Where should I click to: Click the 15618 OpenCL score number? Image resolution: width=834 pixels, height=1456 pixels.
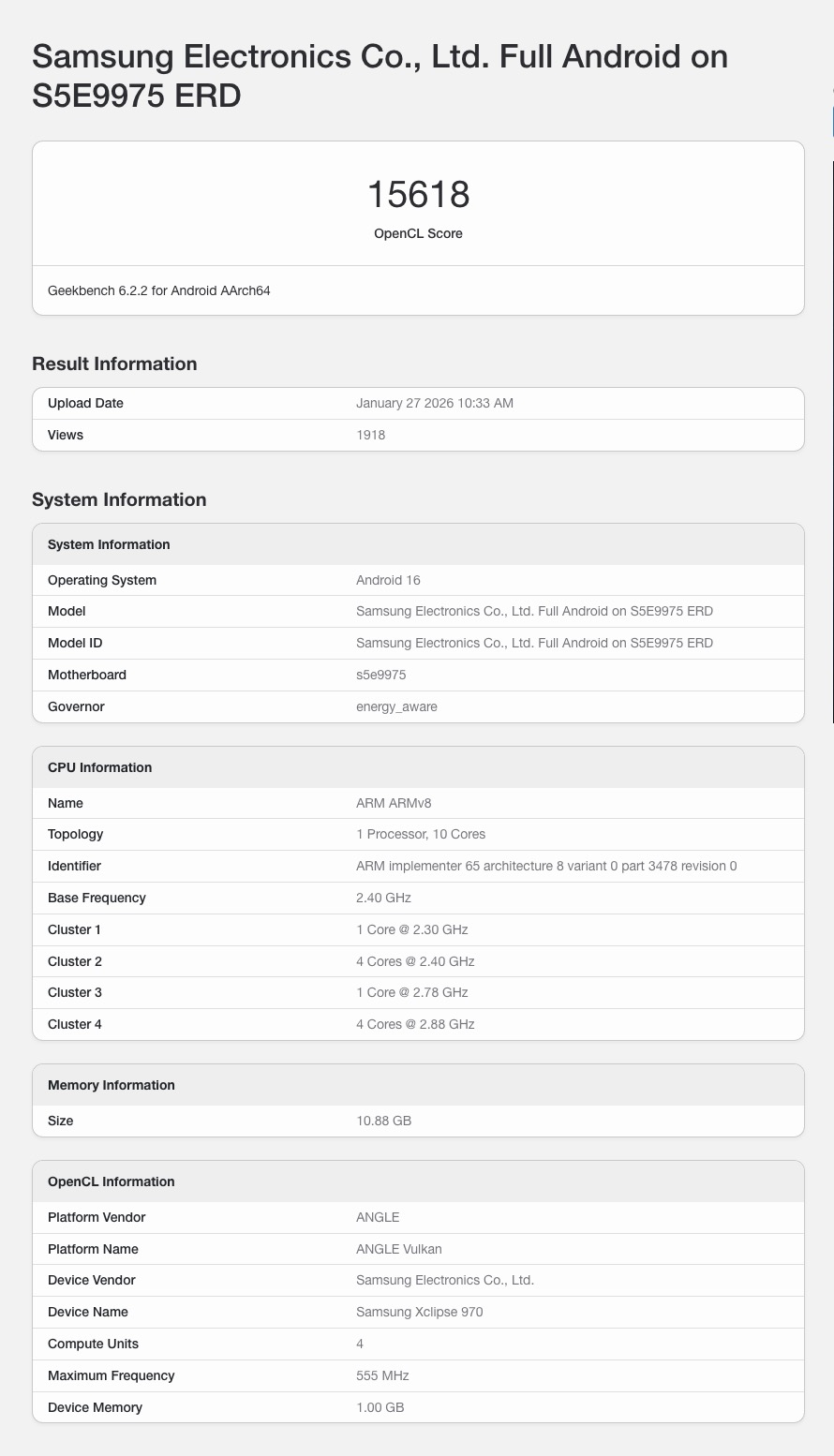pyautogui.click(x=418, y=195)
